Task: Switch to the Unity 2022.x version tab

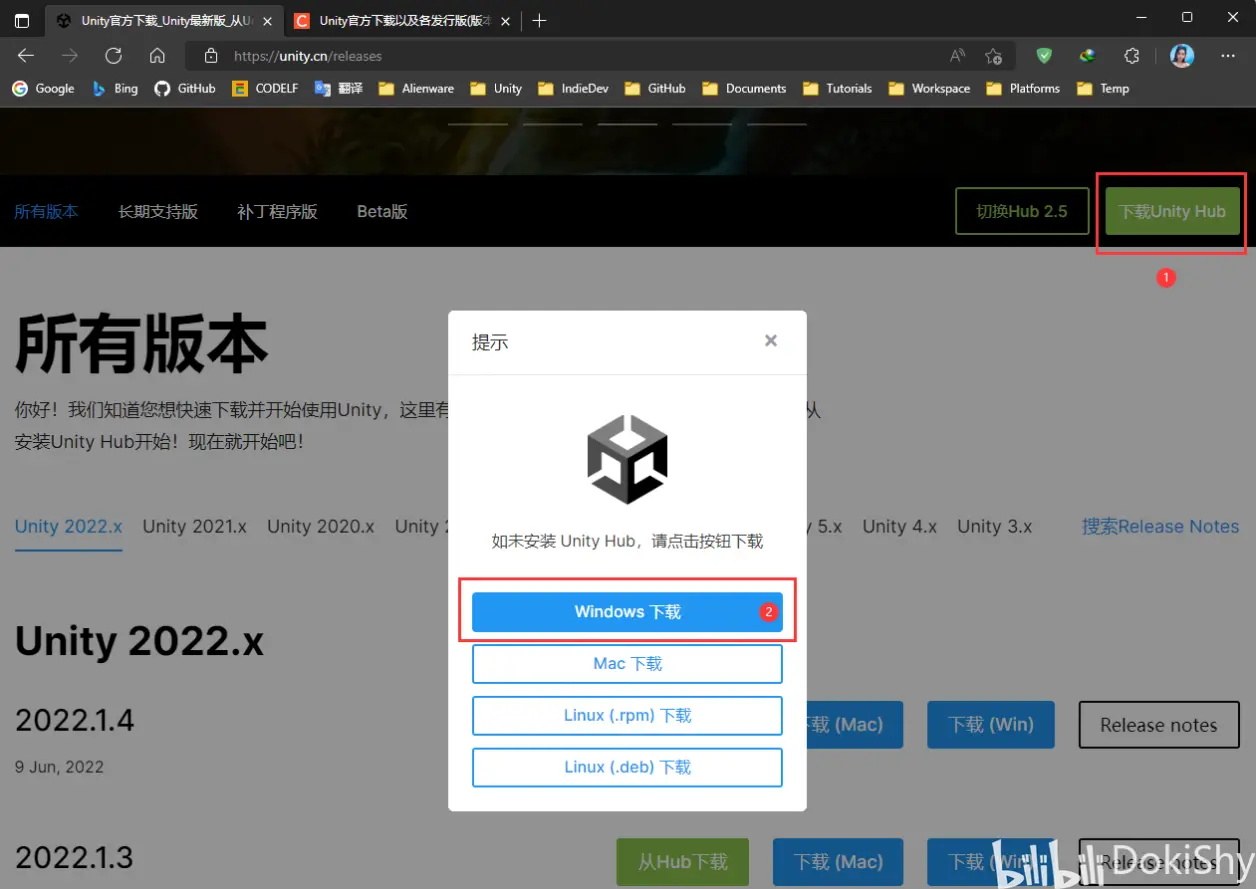Action: (x=68, y=526)
